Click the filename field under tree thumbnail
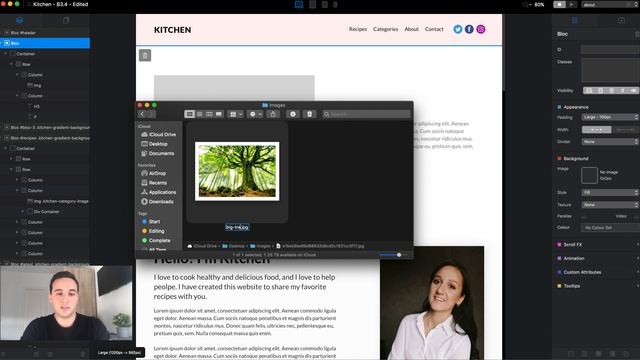 [237, 227]
